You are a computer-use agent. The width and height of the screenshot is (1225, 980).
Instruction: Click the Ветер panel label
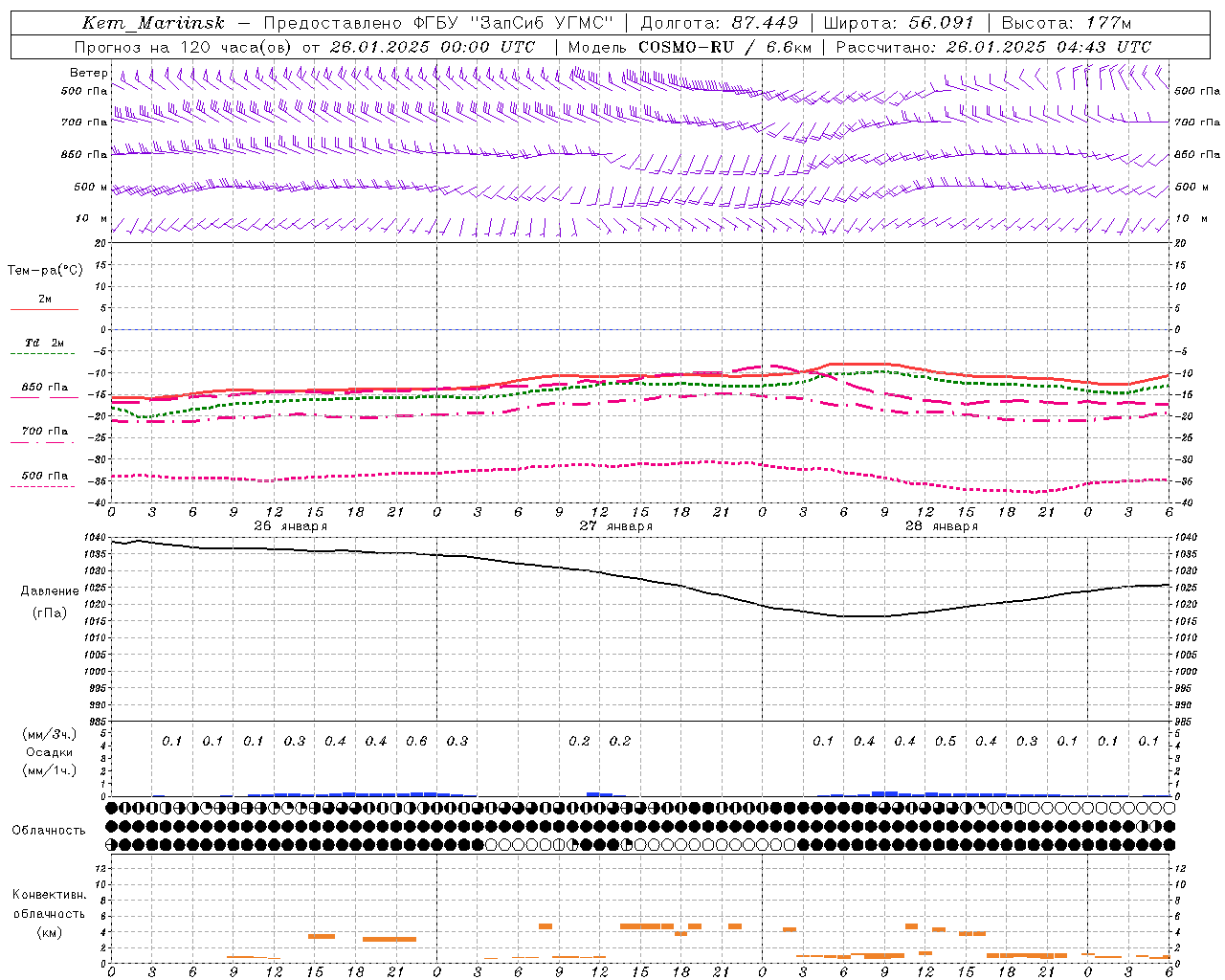pos(89,73)
